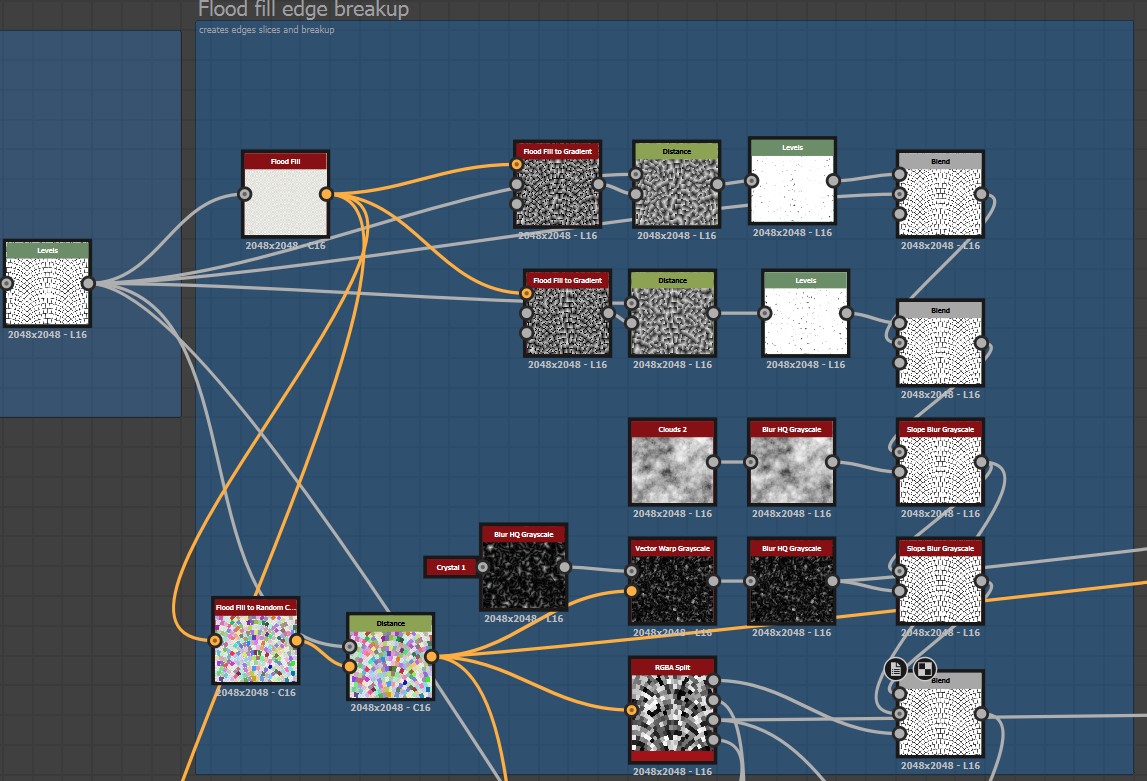Select the Crystal 1 node header

tap(452, 566)
